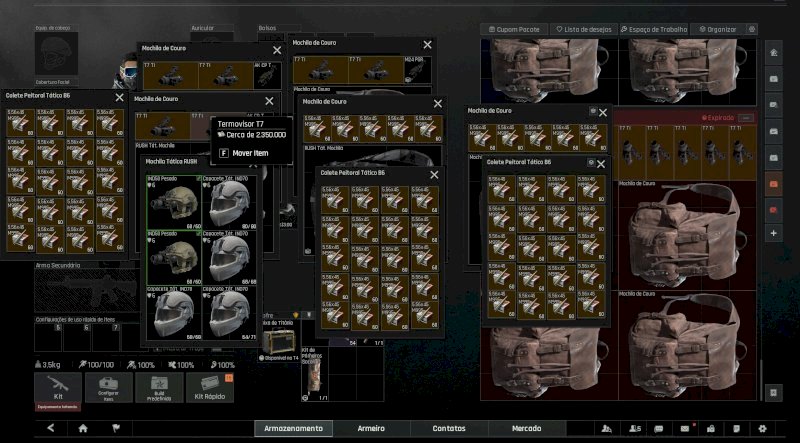Collapse the Expirado section toggle
The width and height of the screenshot is (800, 443).
point(747,118)
